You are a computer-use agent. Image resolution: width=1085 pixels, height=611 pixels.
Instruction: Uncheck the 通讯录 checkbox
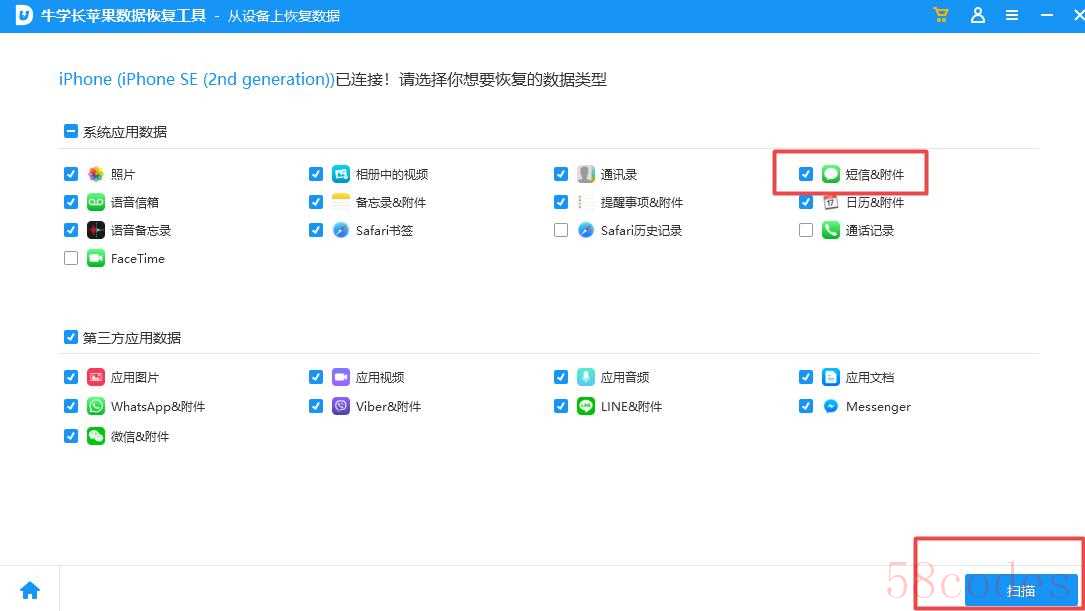point(560,174)
